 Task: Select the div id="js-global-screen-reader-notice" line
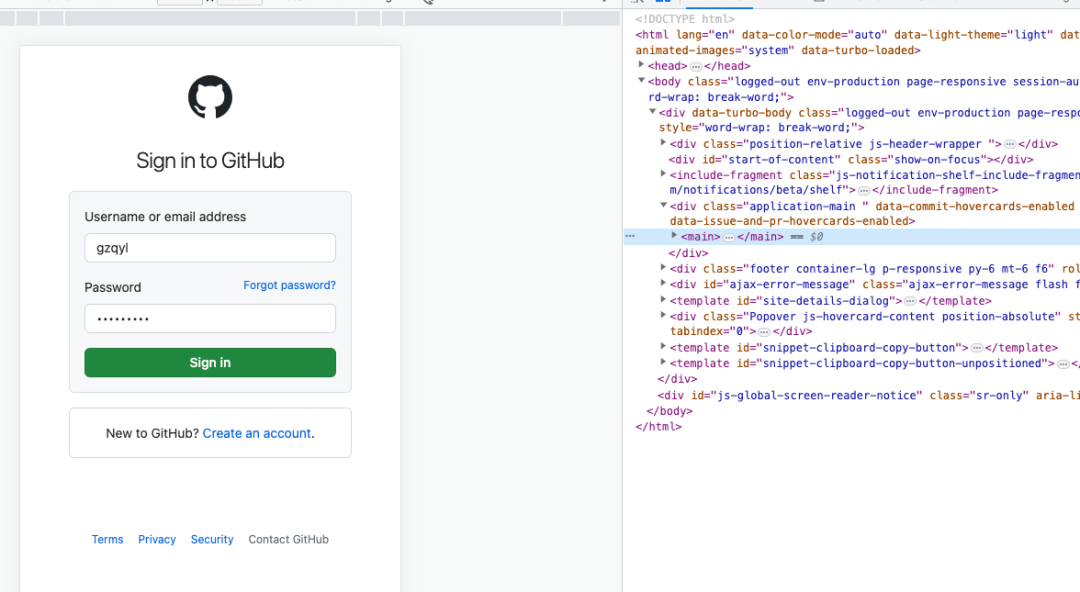(868, 396)
